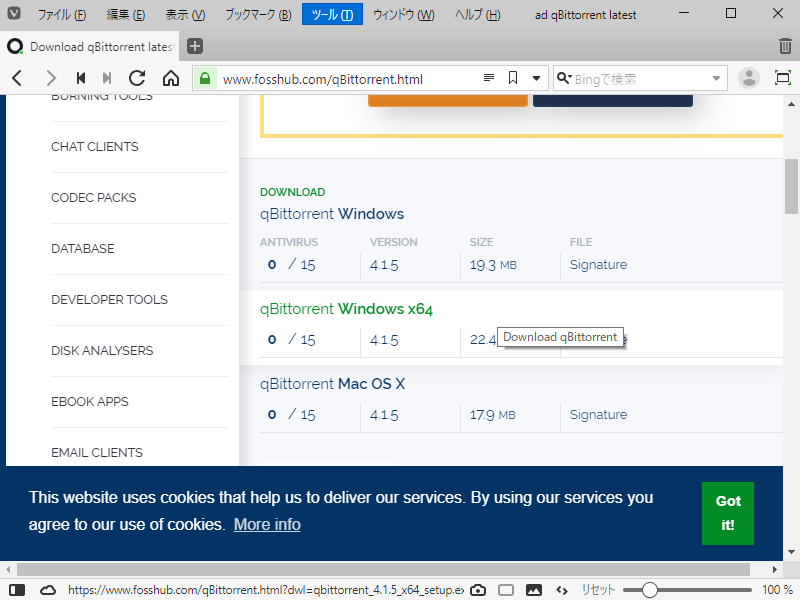Image resolution: width=800 pixels, height=600 pixels.
Task: Open DISK ANALYSERS category
Action: pos(102,351)
